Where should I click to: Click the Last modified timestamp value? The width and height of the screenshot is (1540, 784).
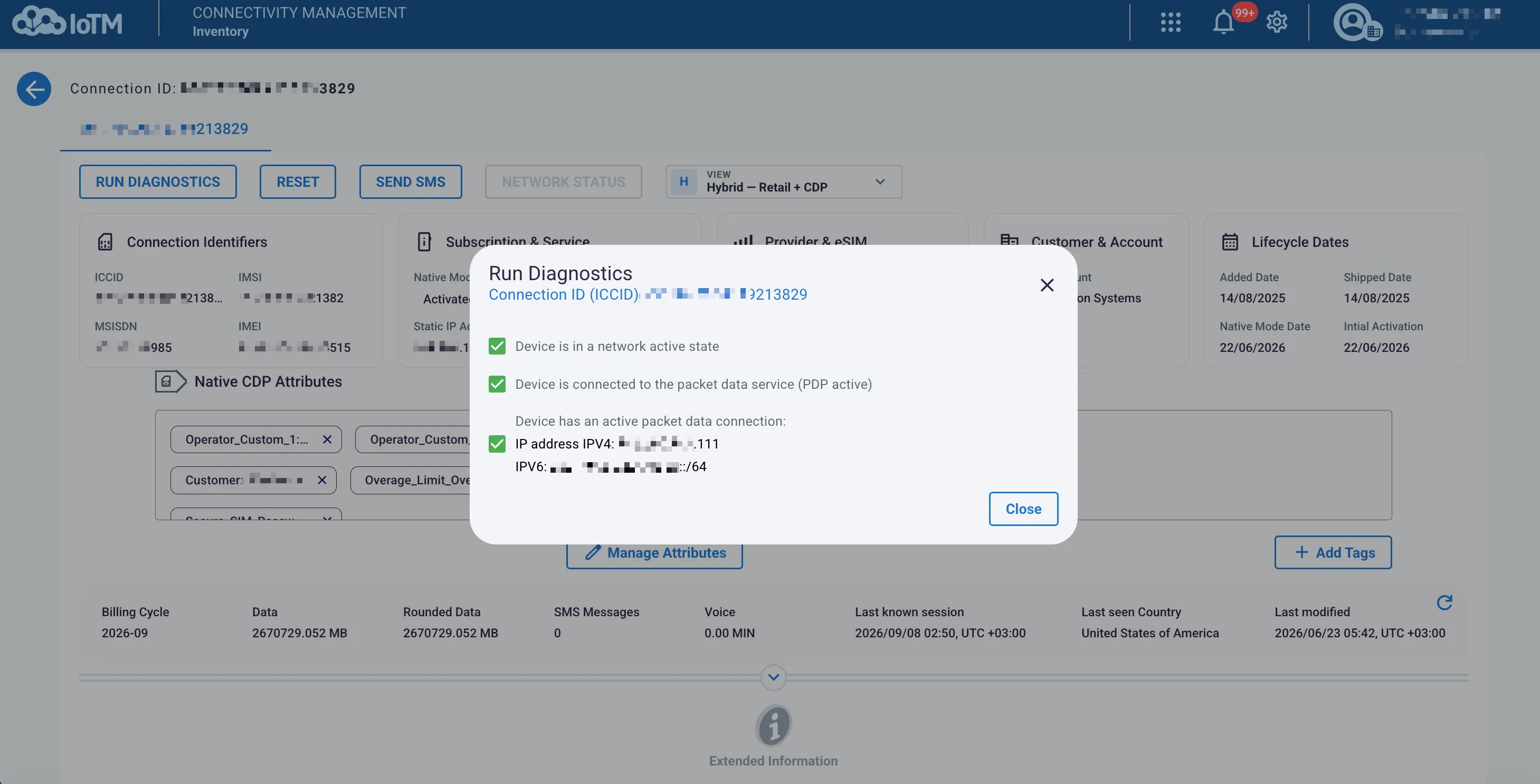pyautogui.click(x=1360, y=634)
